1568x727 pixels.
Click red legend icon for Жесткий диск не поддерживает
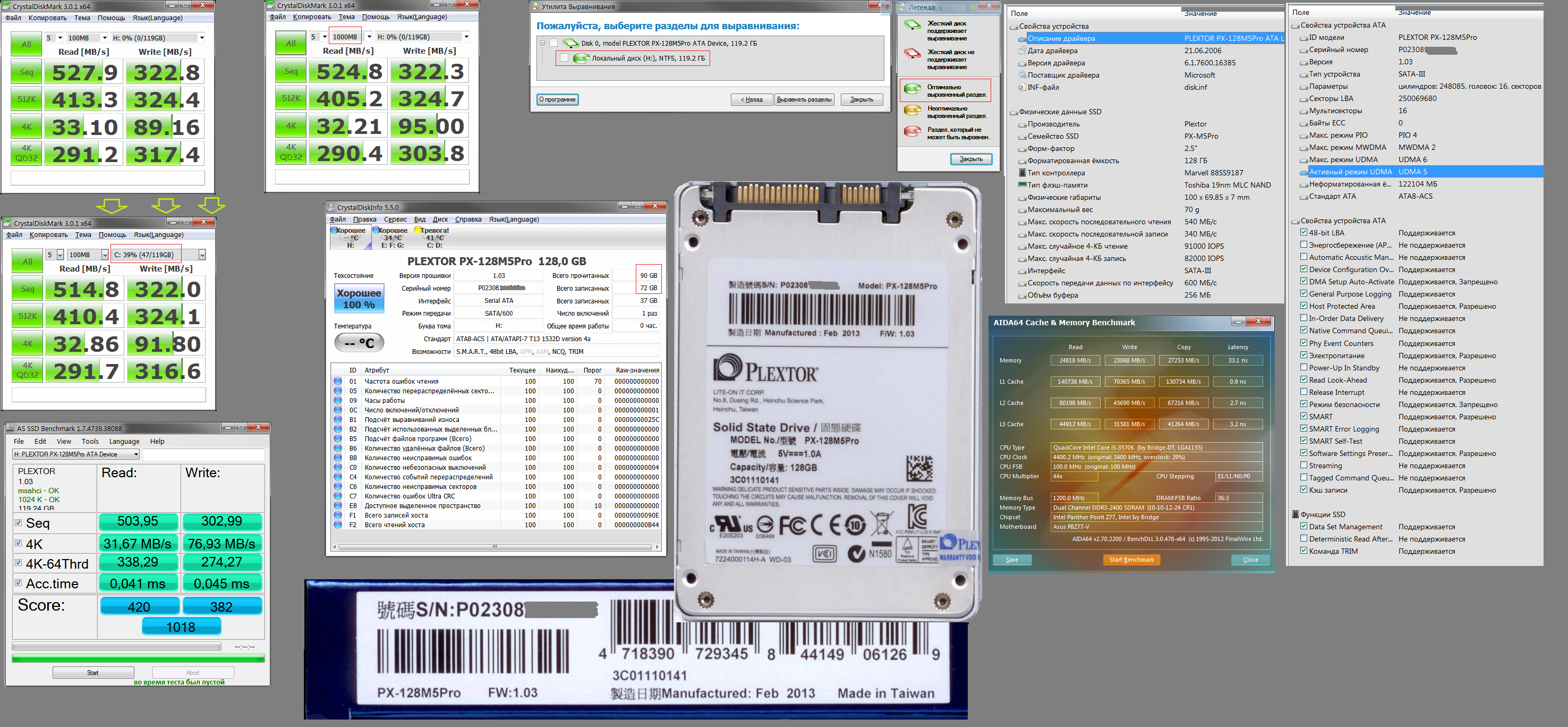point(913,54)
